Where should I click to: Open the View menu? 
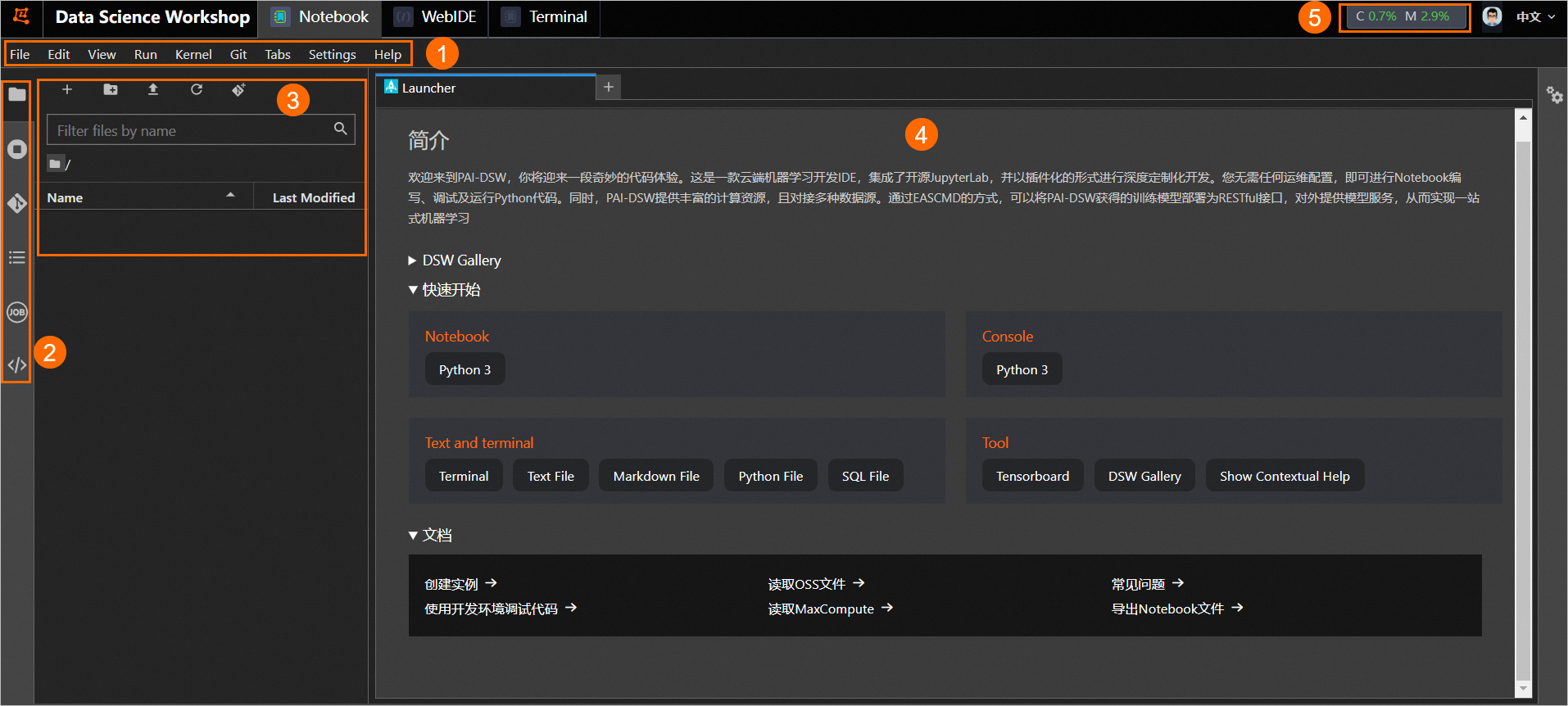click(x=102, y=54)
